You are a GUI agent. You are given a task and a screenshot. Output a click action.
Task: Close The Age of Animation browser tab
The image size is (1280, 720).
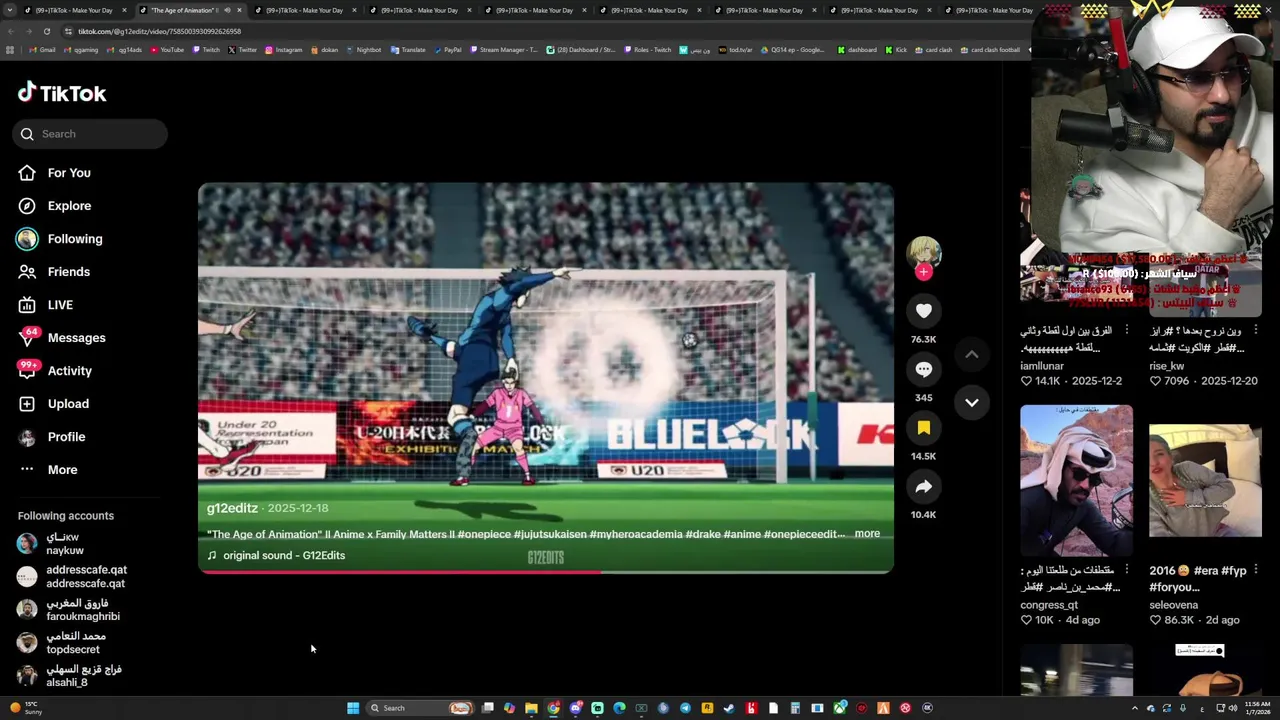tap(239, 10)
